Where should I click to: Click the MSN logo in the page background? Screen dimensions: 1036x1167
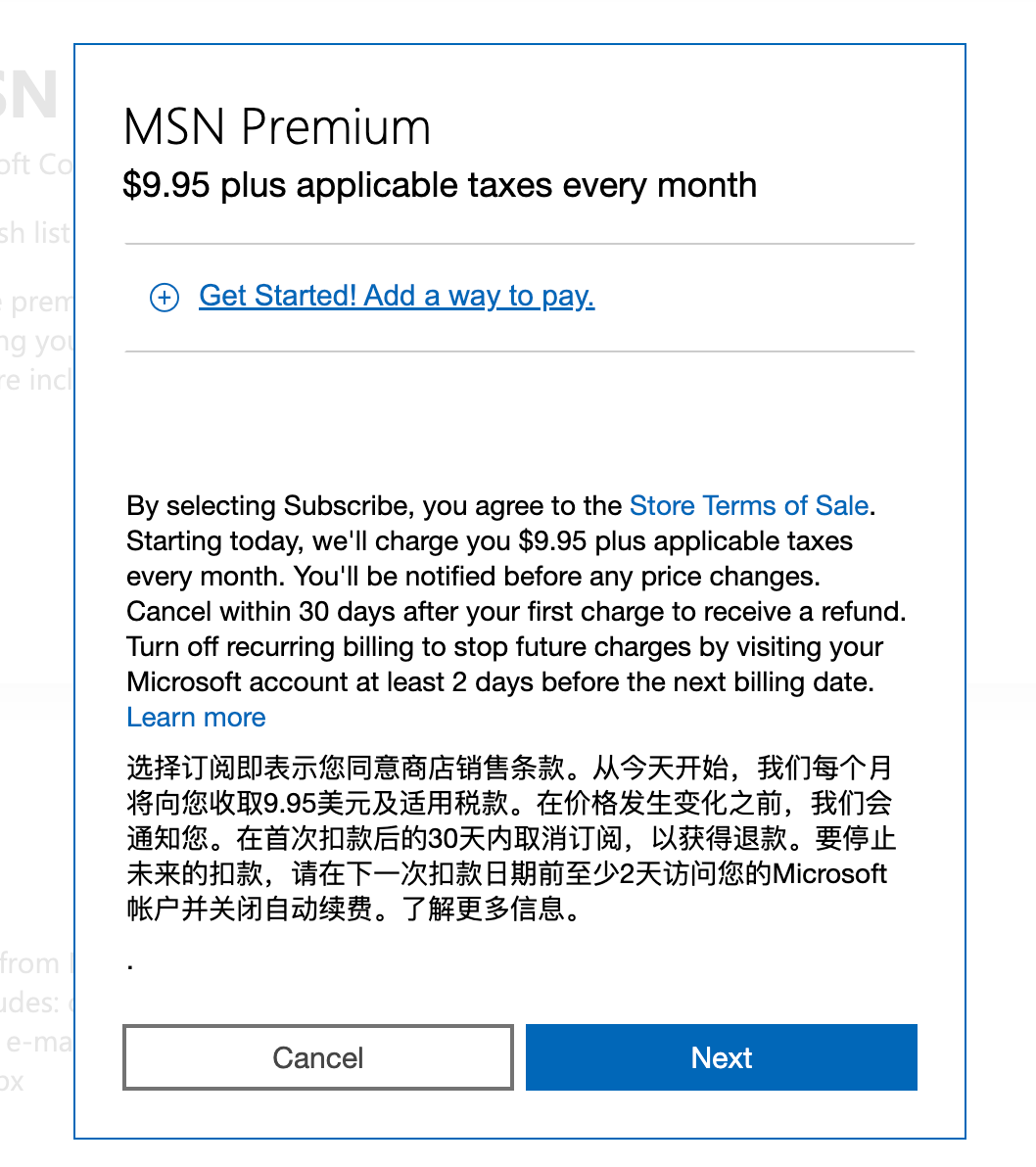(29, 93)
